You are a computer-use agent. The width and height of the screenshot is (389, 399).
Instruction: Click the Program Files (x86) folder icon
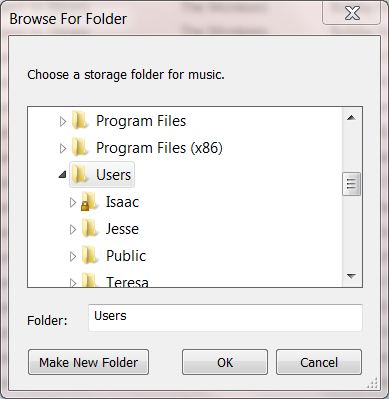[x=80, y=147]
